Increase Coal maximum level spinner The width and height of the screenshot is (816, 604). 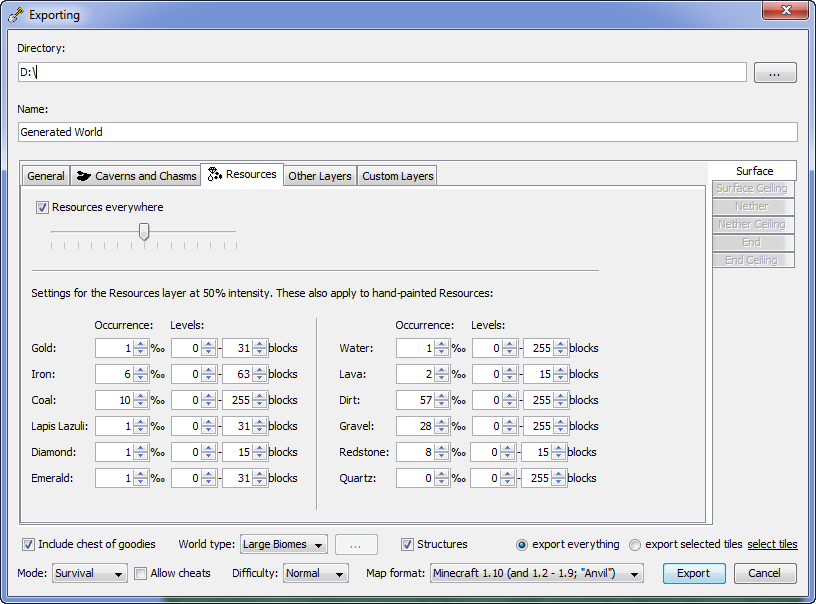[x=260, y=396]
